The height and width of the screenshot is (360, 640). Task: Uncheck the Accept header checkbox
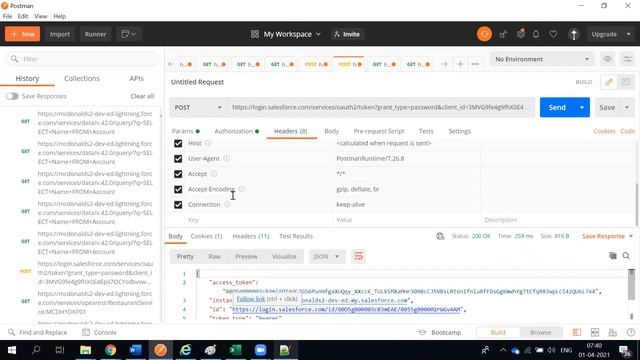[x=178, y=174]
